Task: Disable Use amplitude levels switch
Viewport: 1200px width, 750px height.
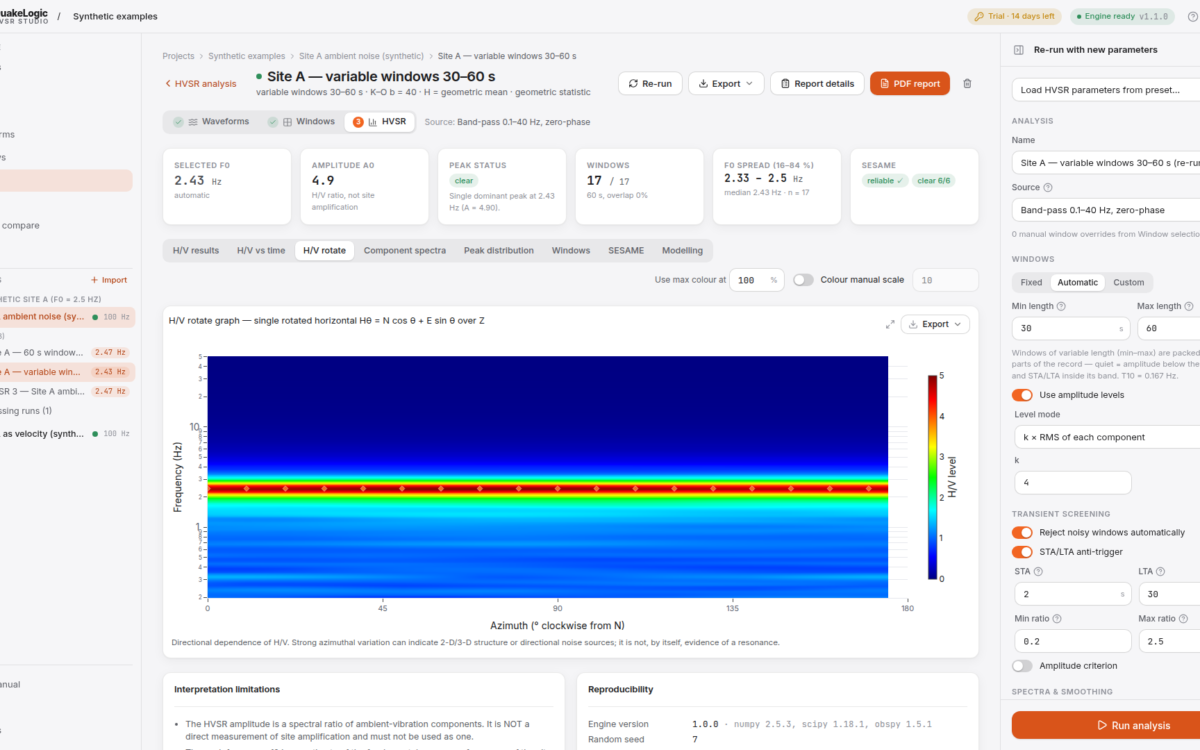Action: coord(1022,395)
